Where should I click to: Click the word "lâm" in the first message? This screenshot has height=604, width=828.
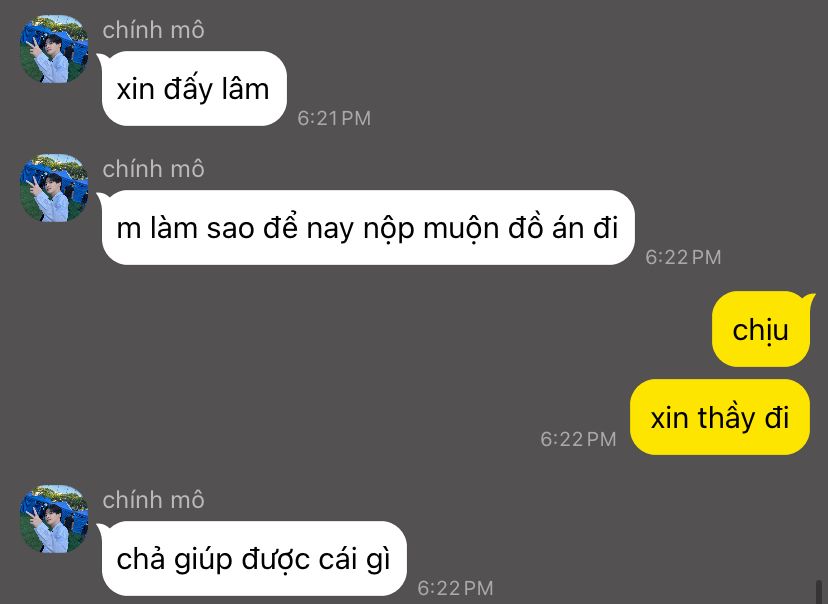[x=246, y=88]
